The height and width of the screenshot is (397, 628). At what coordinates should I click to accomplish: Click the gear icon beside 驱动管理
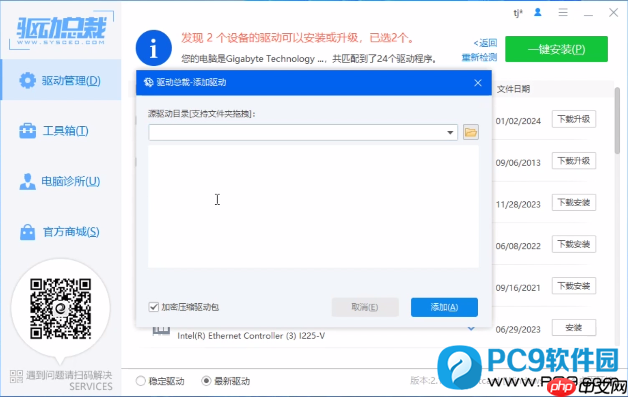click(27, 81)
